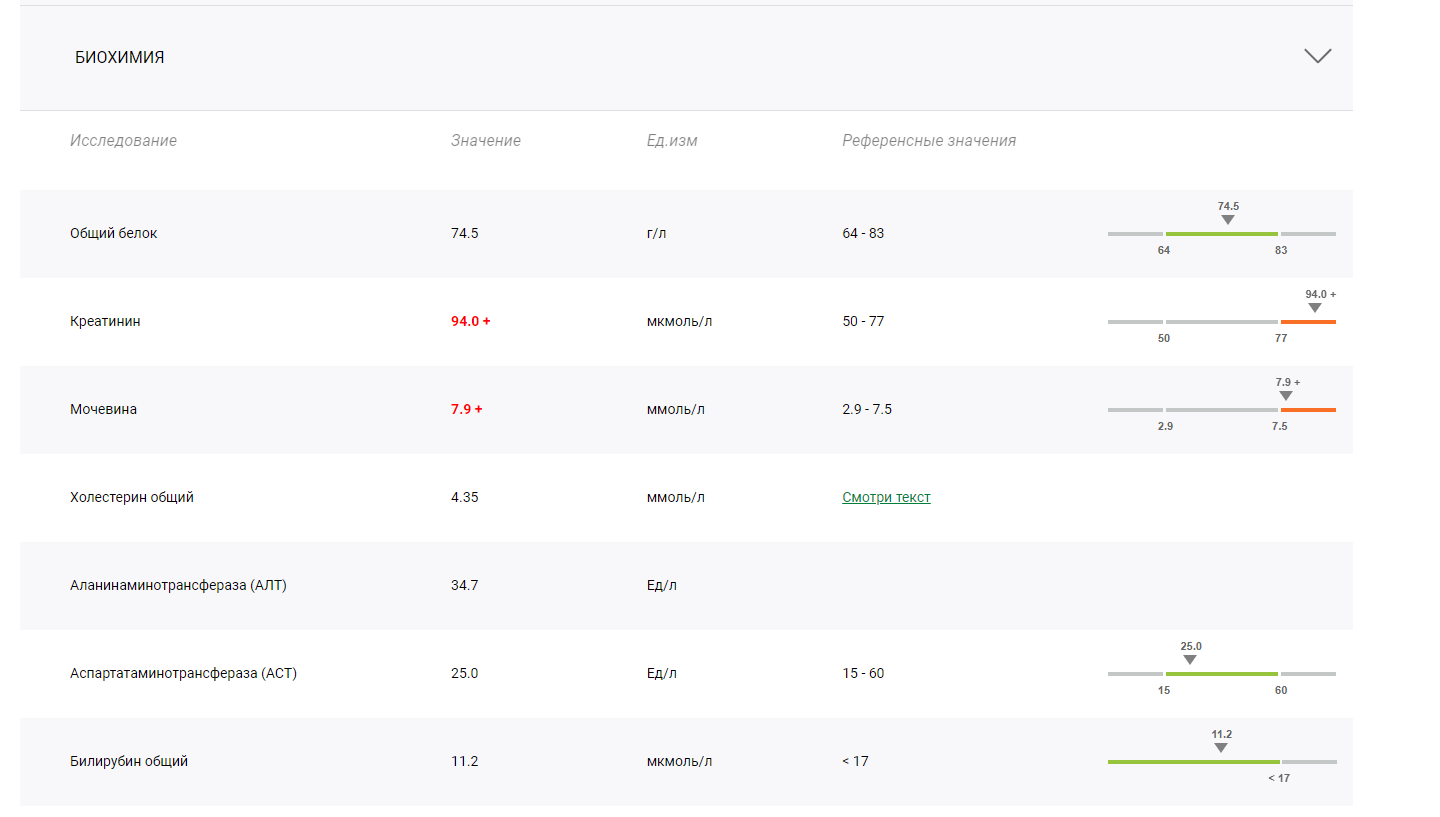Open the Смотри текст link for cholesterol
This screenshot has height=817, width=1440.
pos(886,497)
